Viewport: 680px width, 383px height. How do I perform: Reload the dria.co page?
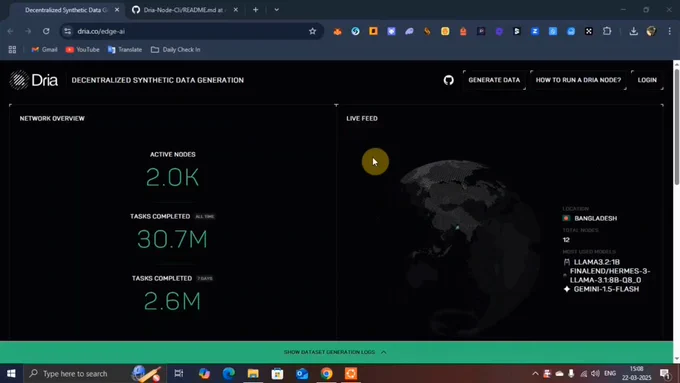point(46,31)
